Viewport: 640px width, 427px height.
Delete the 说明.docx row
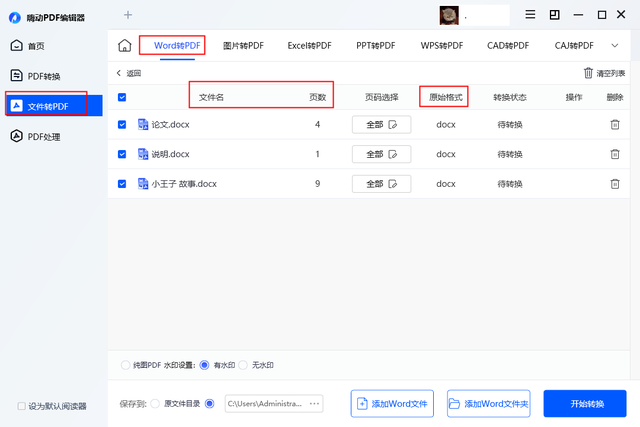coord(615,154)
